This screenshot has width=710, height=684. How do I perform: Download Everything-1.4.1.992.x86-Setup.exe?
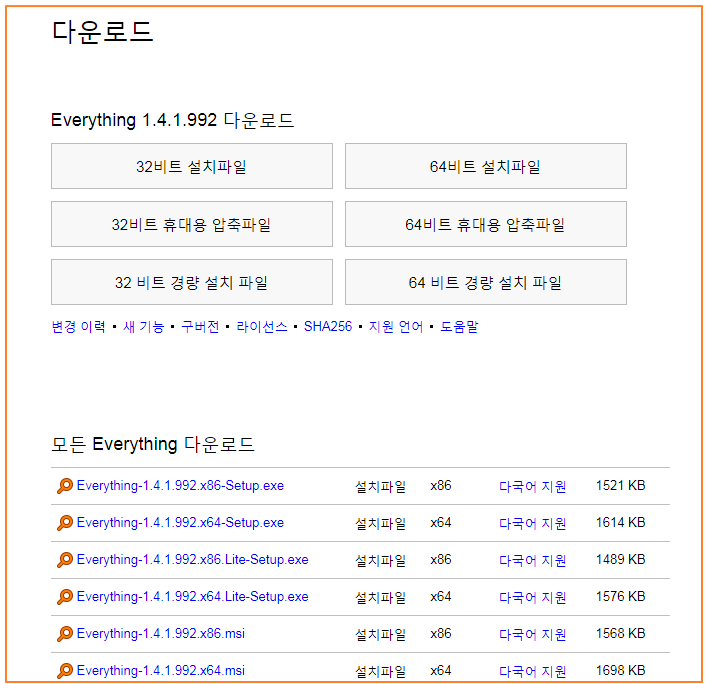tap(180, 486)
